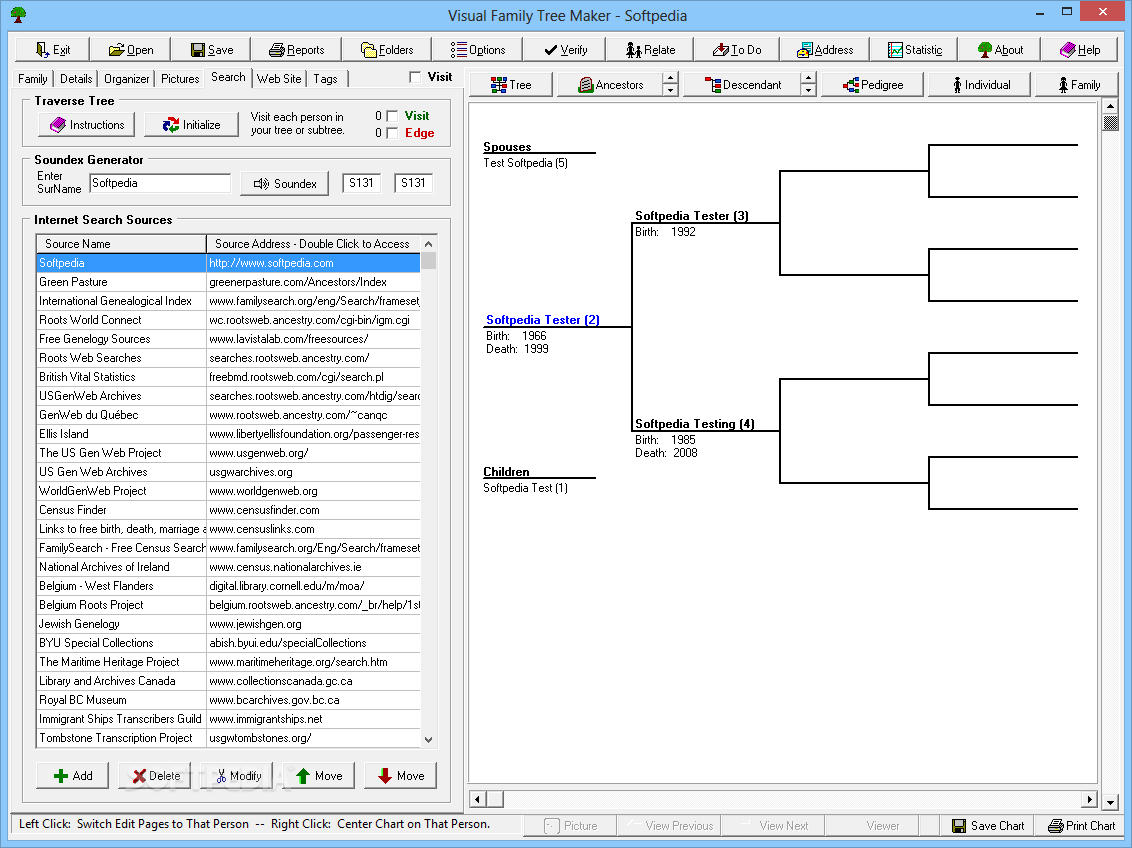Delete the selected search source
Screen dimensions: 1132x848
point(155,776)
